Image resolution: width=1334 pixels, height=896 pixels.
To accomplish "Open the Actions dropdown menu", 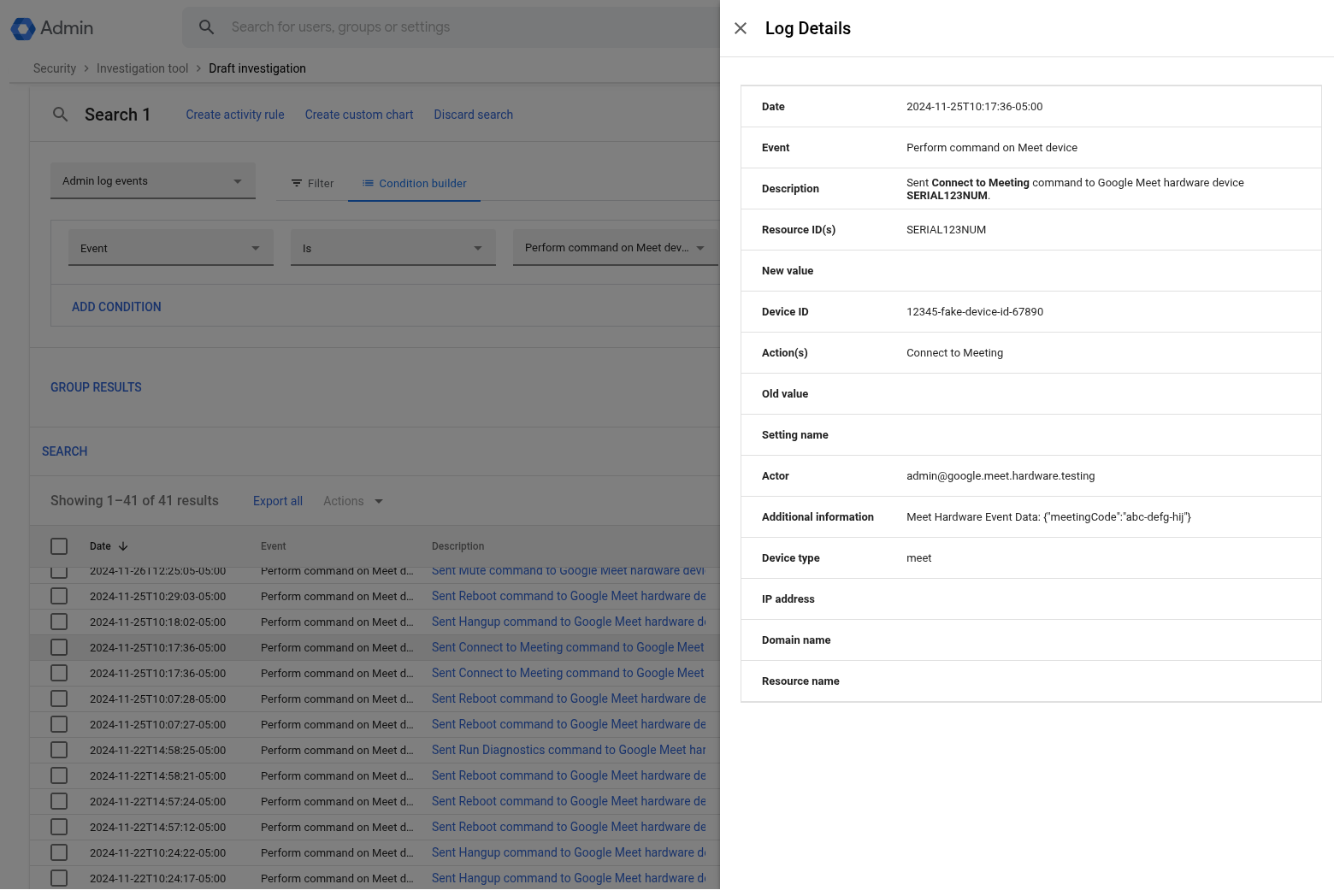I will tap(353, 501).
